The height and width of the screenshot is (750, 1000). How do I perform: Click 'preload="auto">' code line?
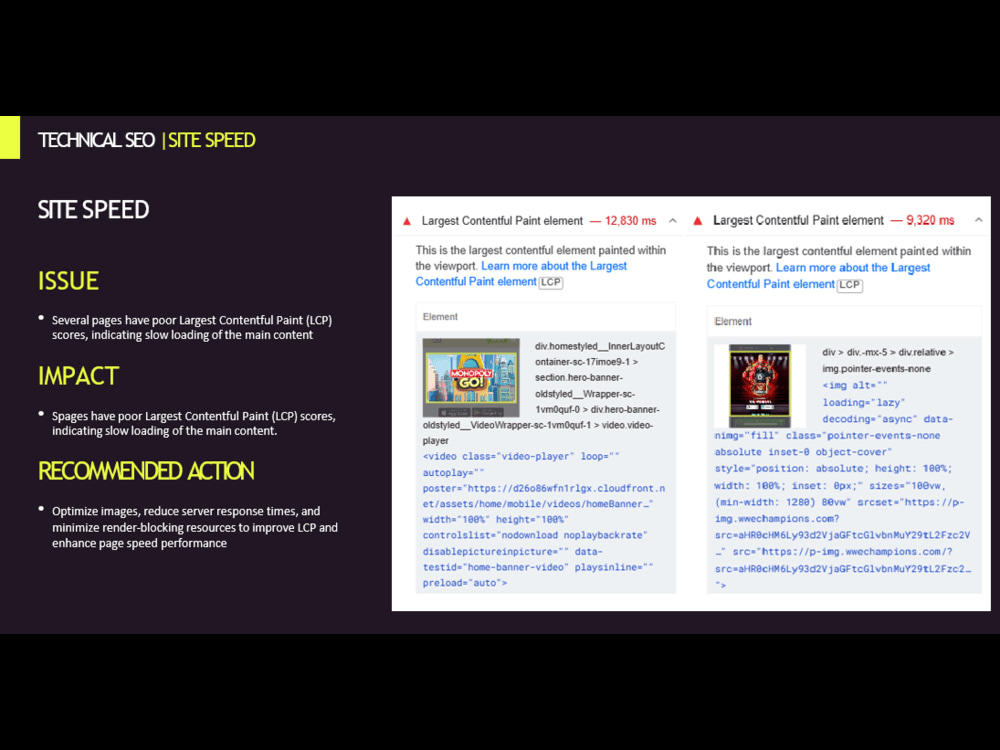465,583
